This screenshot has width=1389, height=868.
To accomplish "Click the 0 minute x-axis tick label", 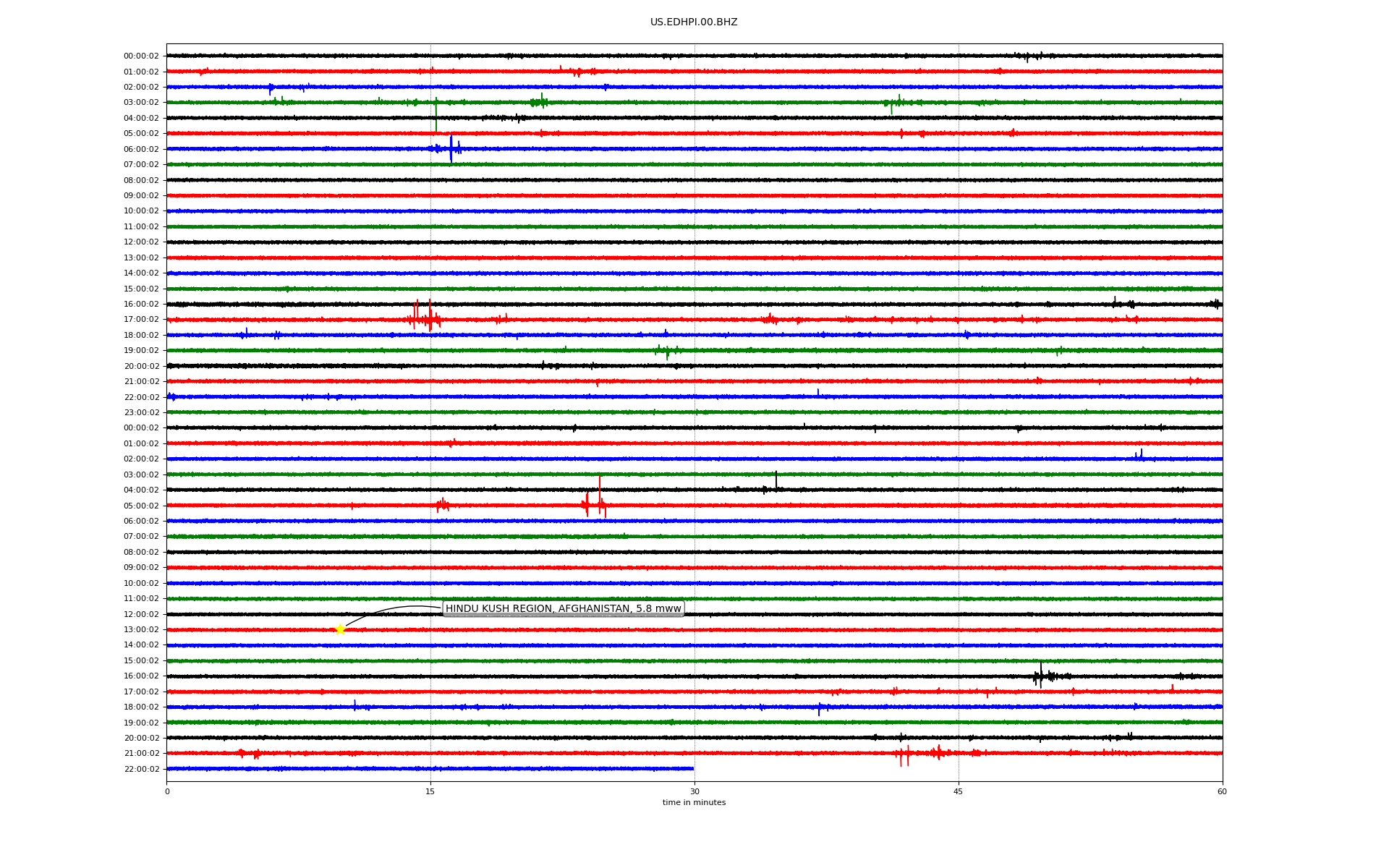I will coord(167,791).
